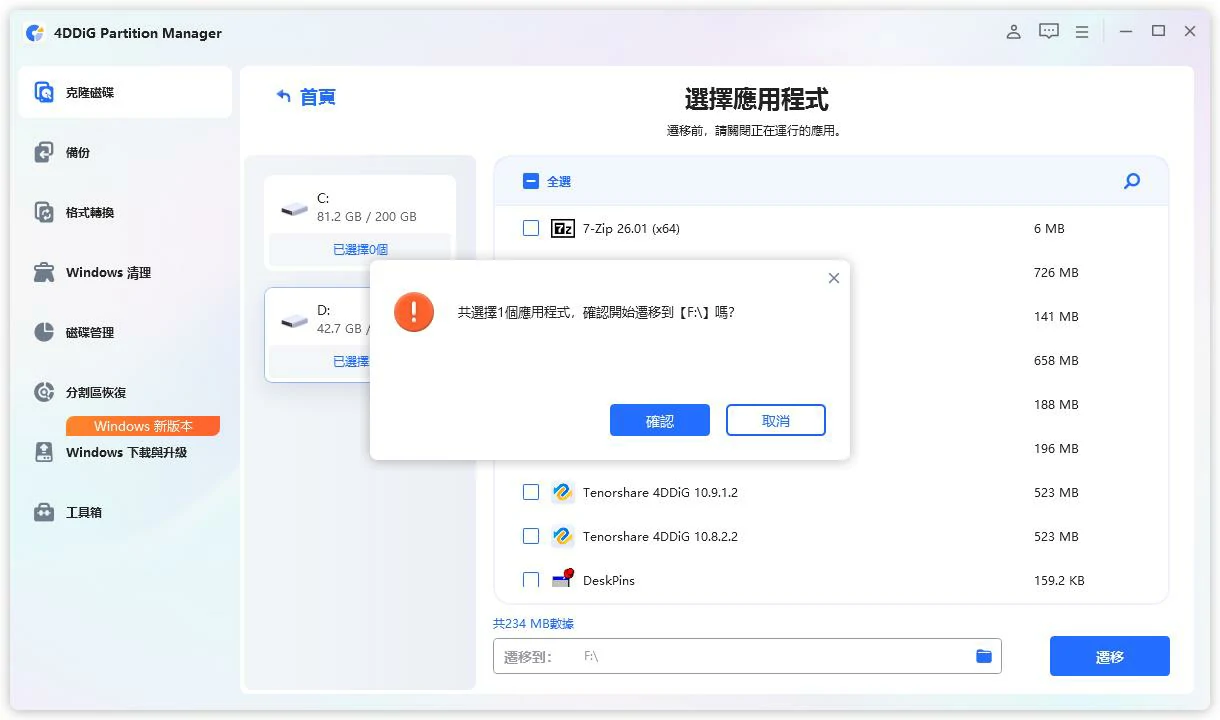Close the confirmation dialog with X

coord(834,278)
